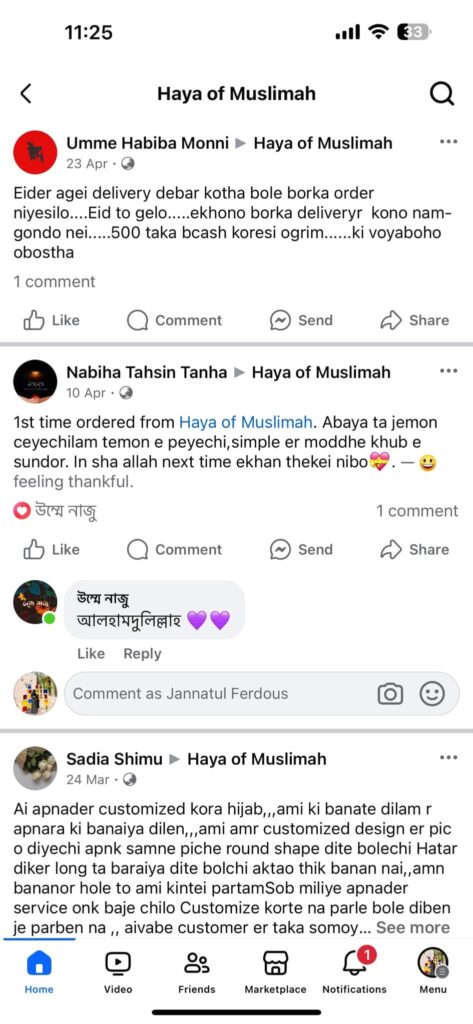Open search with the magnifier icon
This screenshot has width=473, height=1024.
point(442,94)
